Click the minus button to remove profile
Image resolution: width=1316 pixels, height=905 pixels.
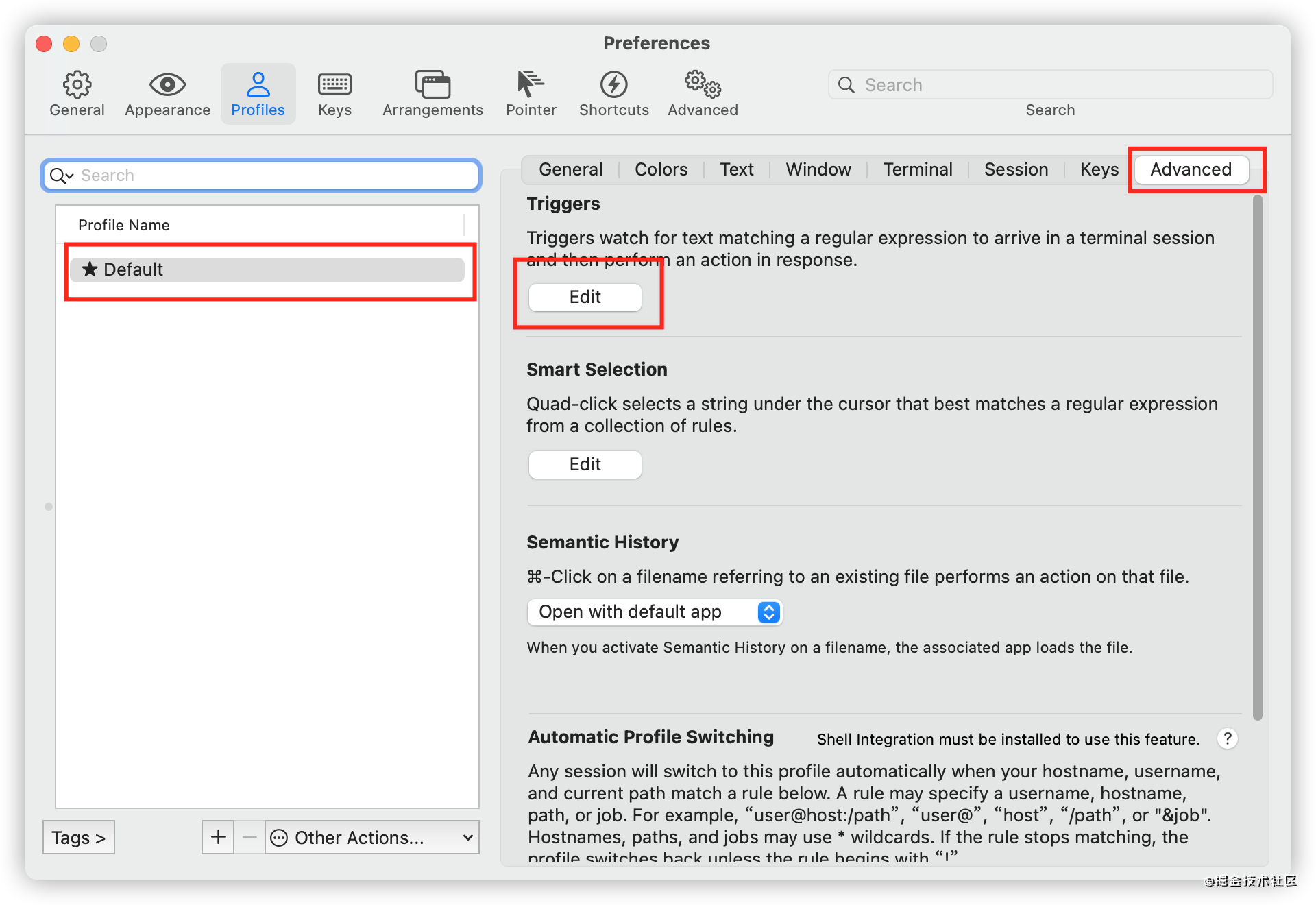pyautogui.click(x=249, y=837)
